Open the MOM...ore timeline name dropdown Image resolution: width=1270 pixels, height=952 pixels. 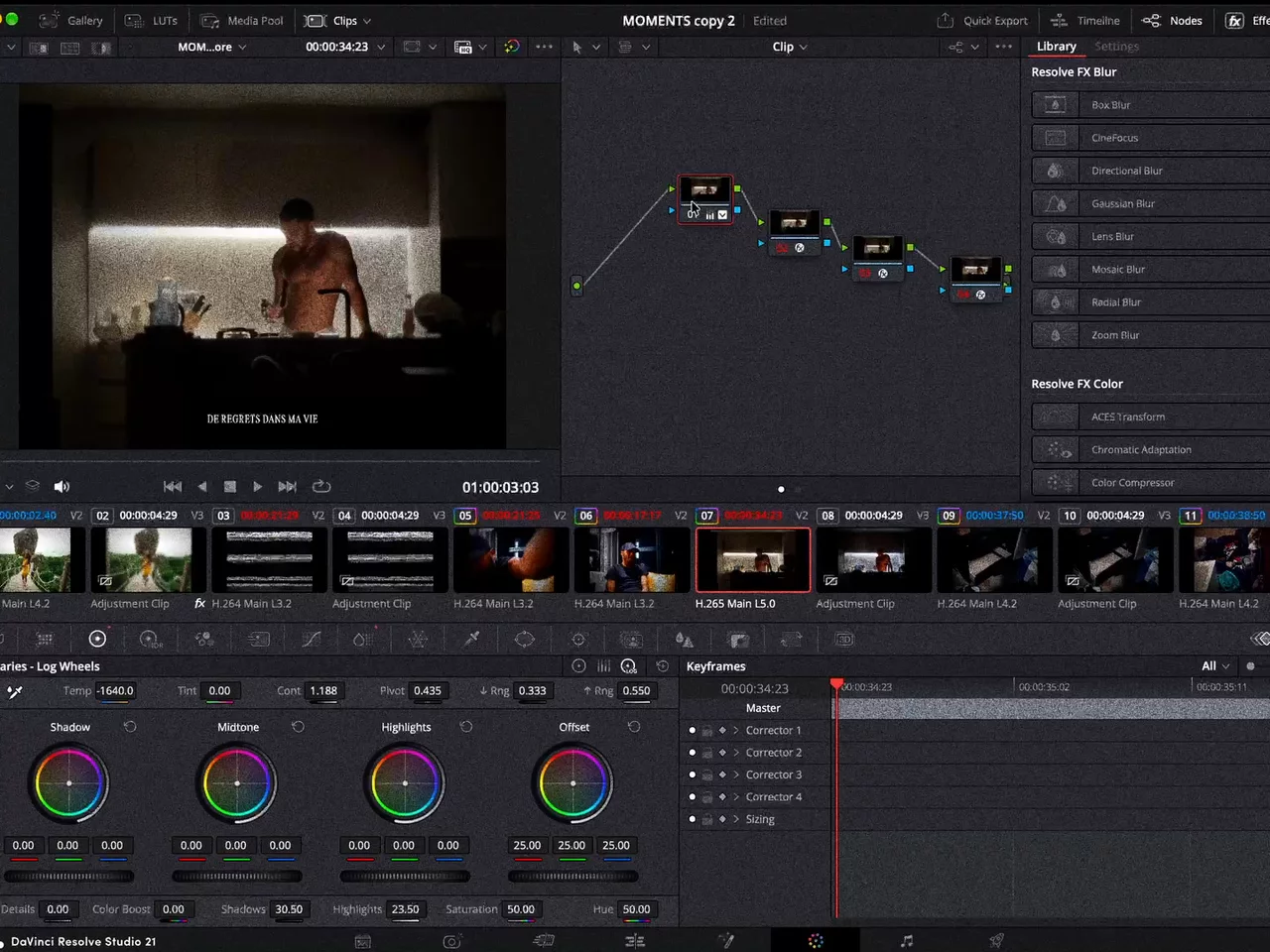pos(212,47)
